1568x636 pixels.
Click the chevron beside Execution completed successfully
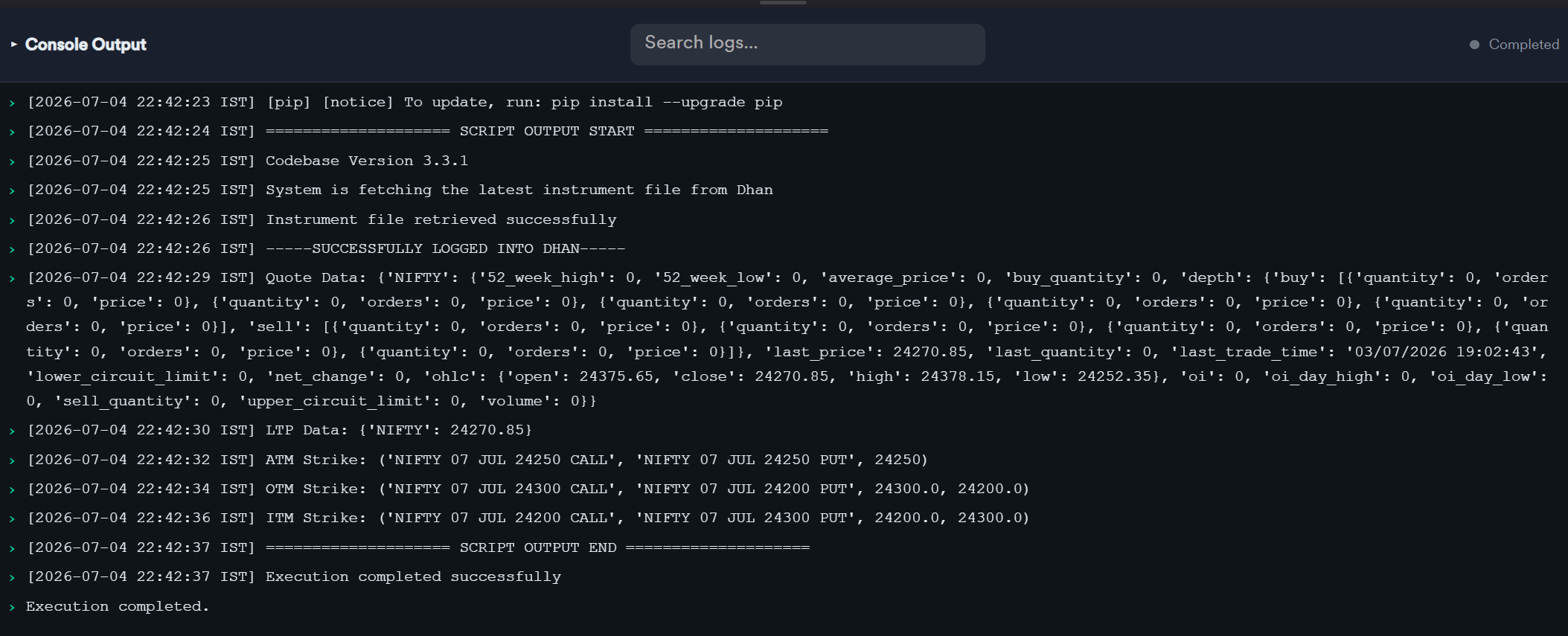pos(12,578)
